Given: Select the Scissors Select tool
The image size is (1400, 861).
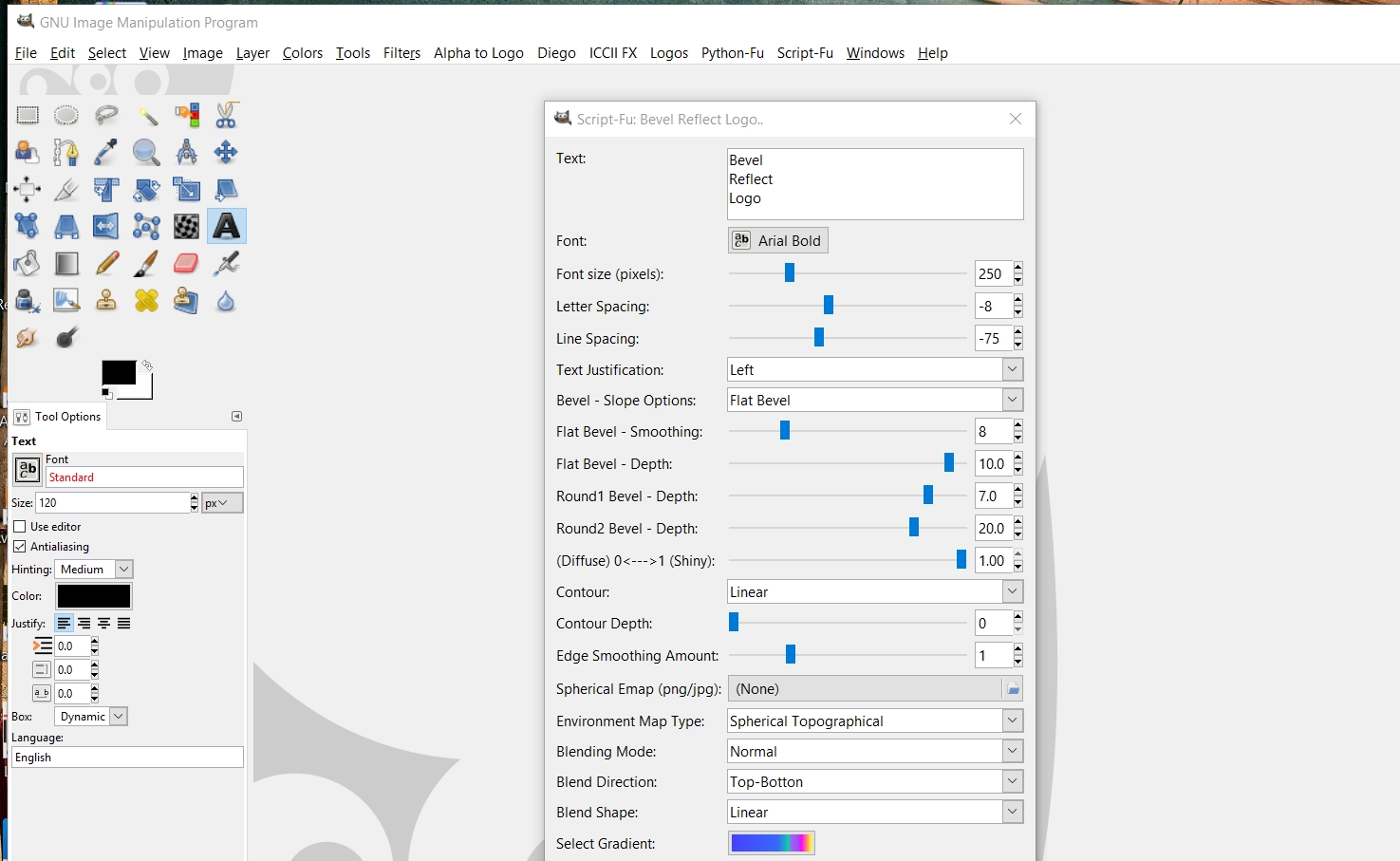Looking at the screenshot, I should point(226,115).
